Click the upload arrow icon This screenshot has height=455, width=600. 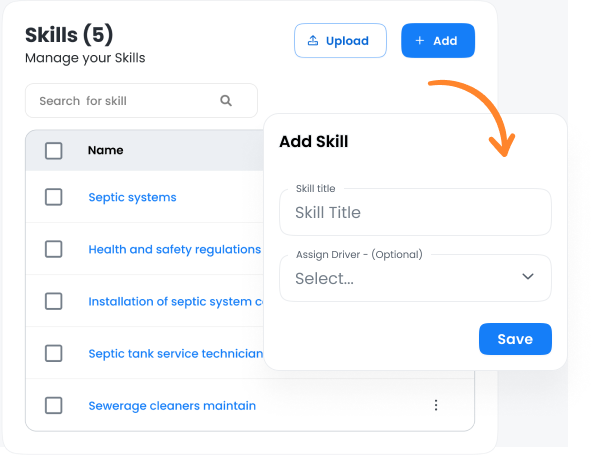coord(313,41)
